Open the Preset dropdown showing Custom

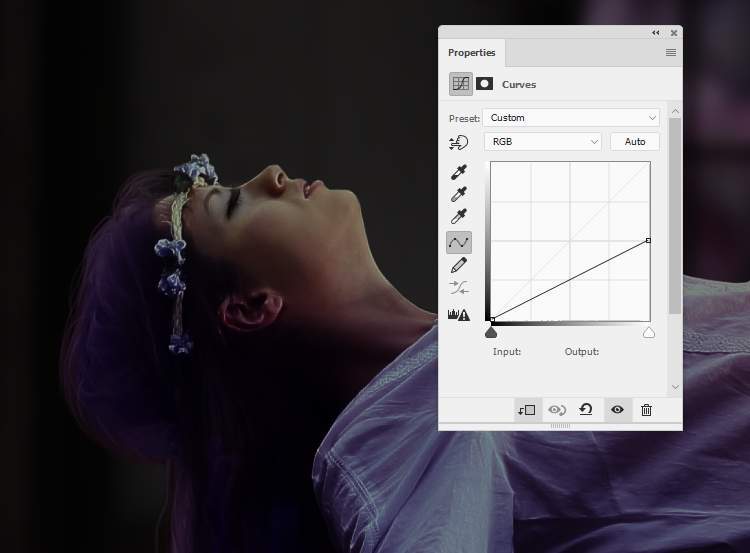[x=571, y=118]
